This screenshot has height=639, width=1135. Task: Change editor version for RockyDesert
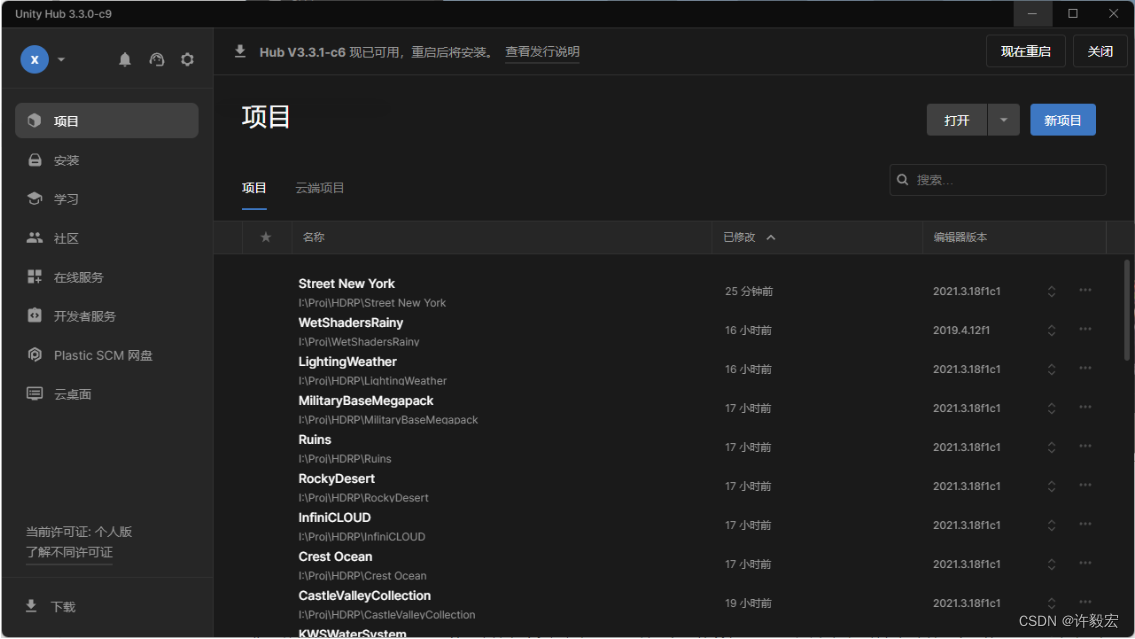1051,486
